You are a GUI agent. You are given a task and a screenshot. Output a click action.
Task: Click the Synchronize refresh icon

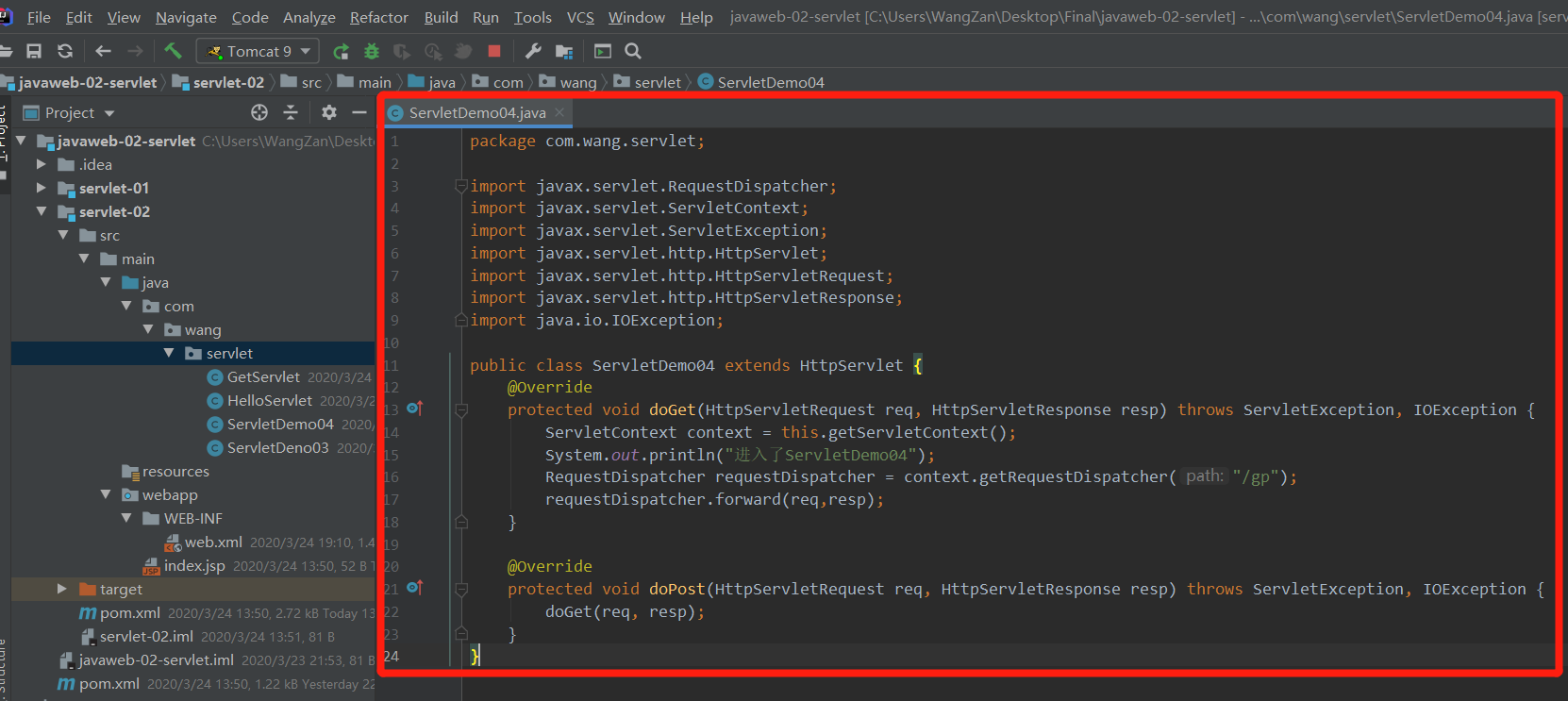(65, 51)
